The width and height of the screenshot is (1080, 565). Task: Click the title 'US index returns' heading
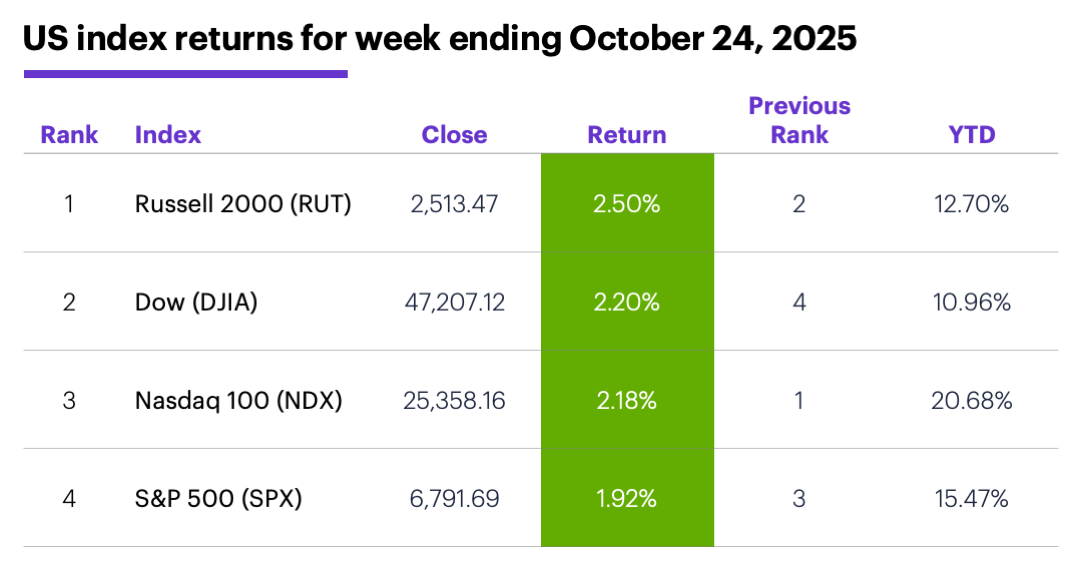440,38
